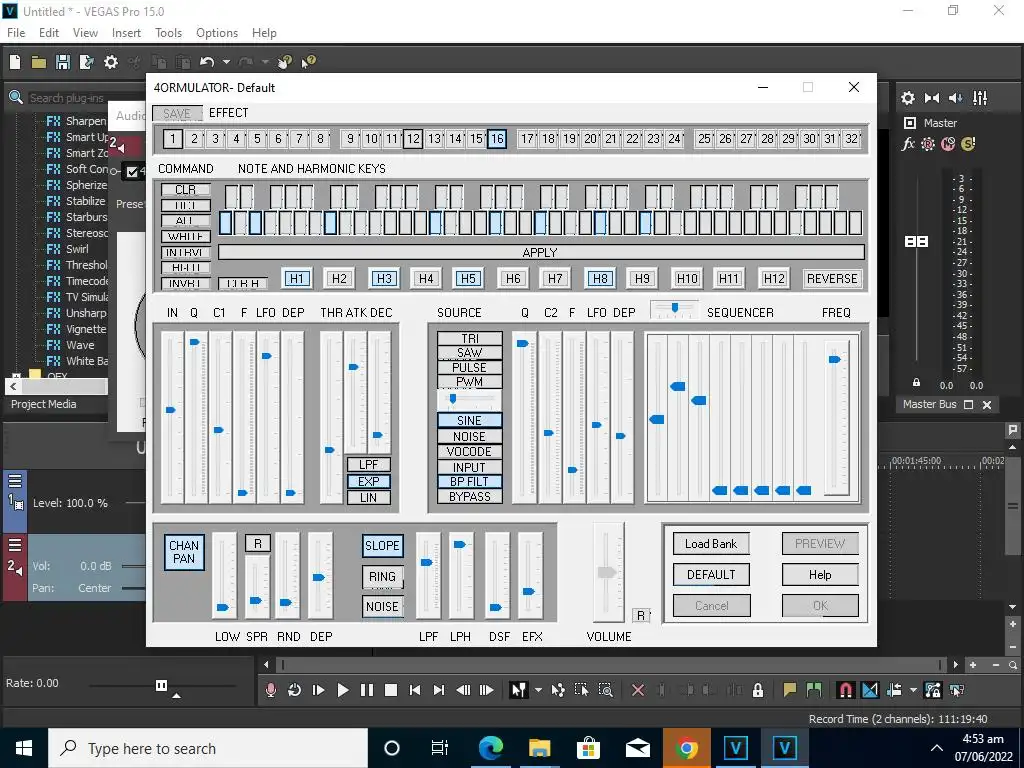
Task: Click the DEFAULT button in 4ORMULATOR
Action: (x=711, y=575)
